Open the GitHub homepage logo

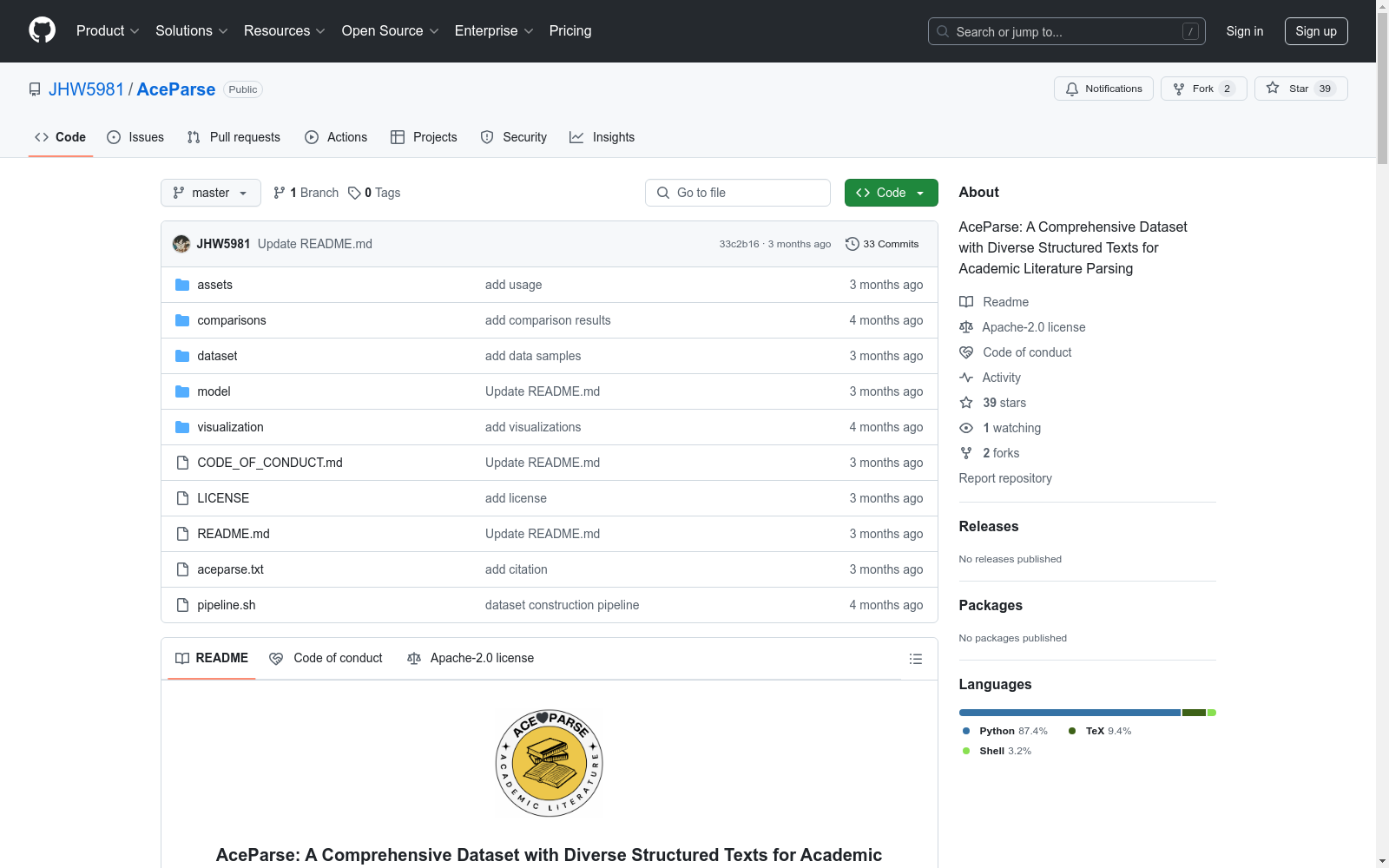point(42,30)
